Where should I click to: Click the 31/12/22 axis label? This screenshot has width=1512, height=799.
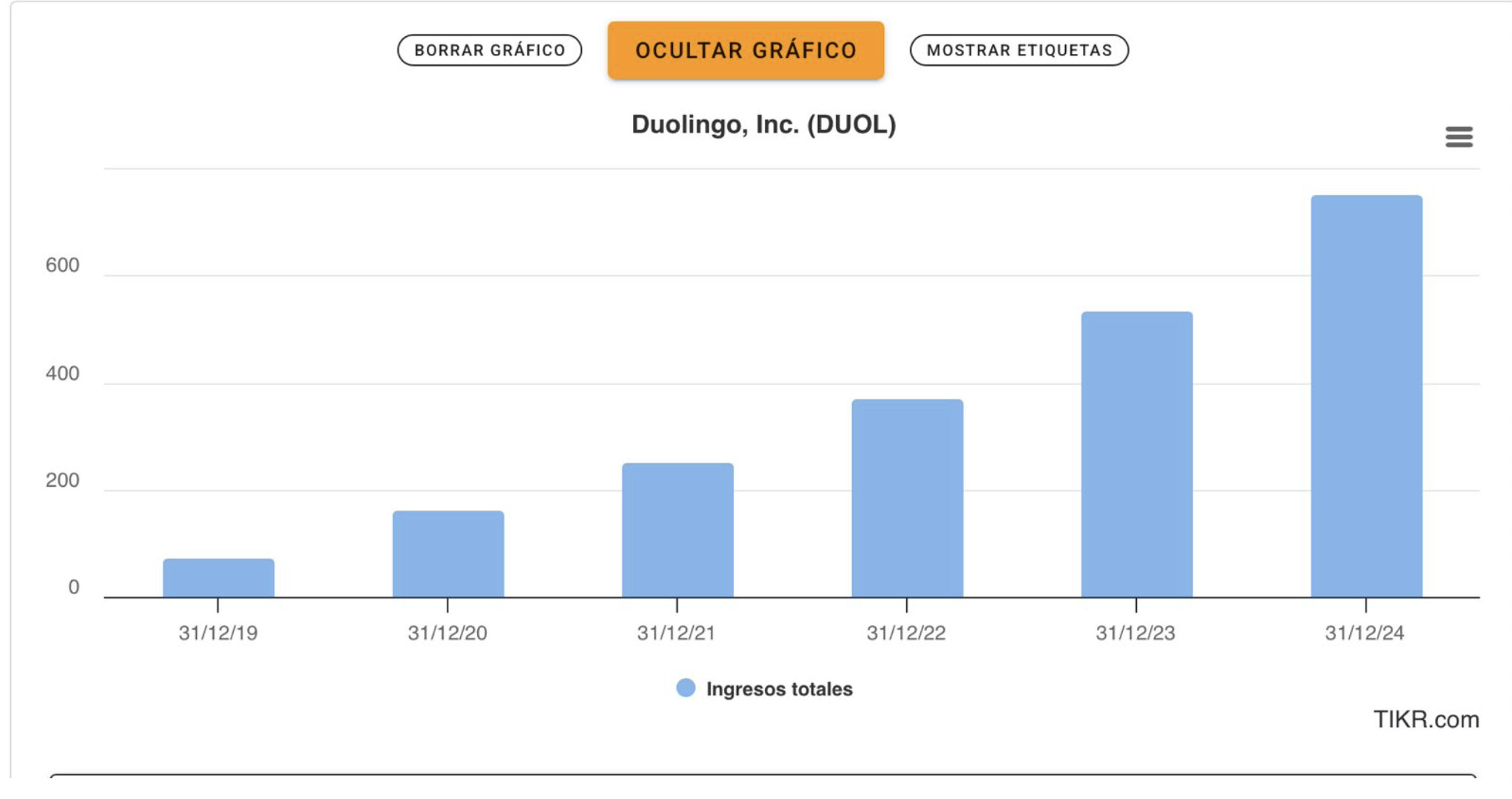[x=906, y=633]
